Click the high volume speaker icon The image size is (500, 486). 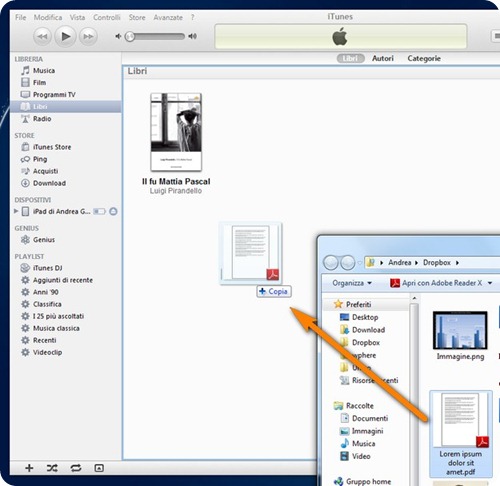click(192, 36)
